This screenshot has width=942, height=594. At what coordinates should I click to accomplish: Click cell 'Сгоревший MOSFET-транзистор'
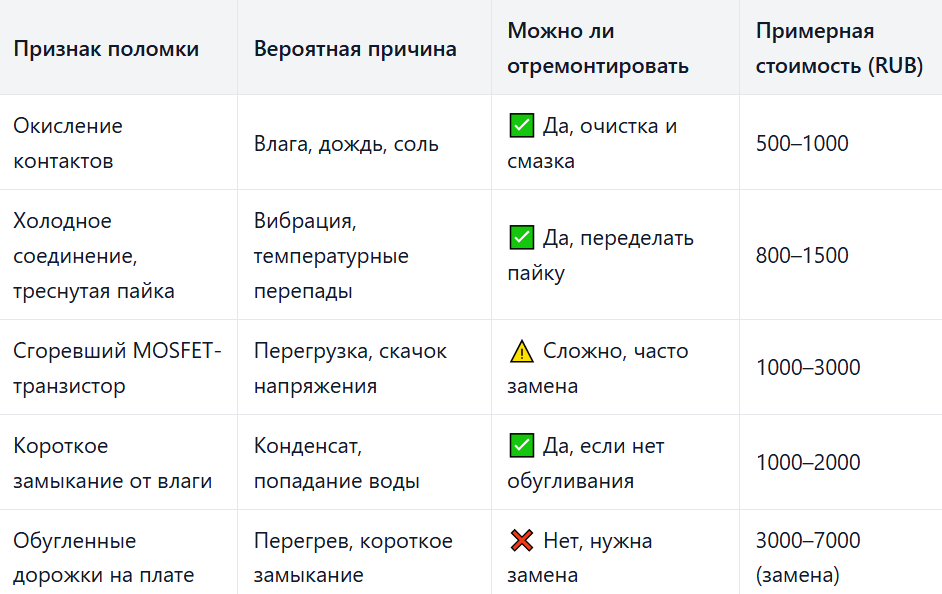coord(117,368)
